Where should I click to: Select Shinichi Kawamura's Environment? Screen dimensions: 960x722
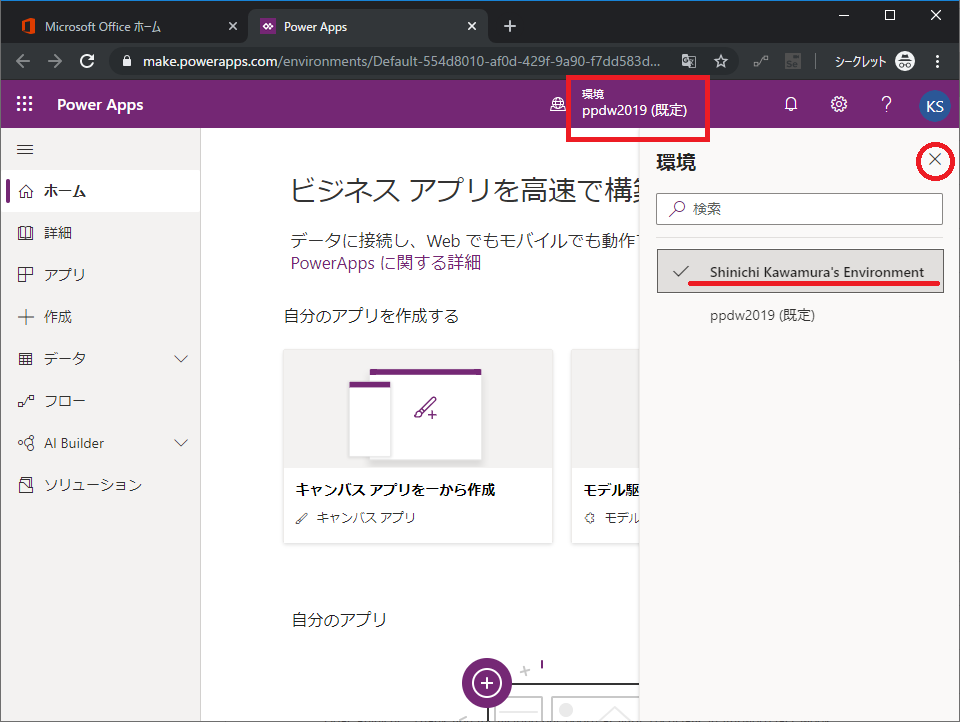pos(800,271)
